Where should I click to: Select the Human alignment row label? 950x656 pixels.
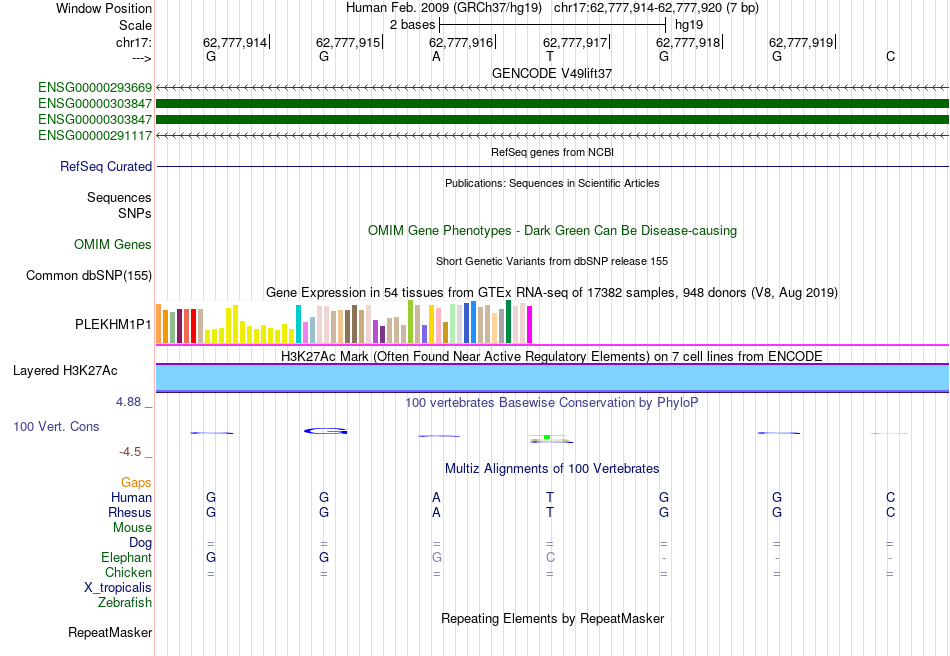pyautogui.click(x=131, y=498)
